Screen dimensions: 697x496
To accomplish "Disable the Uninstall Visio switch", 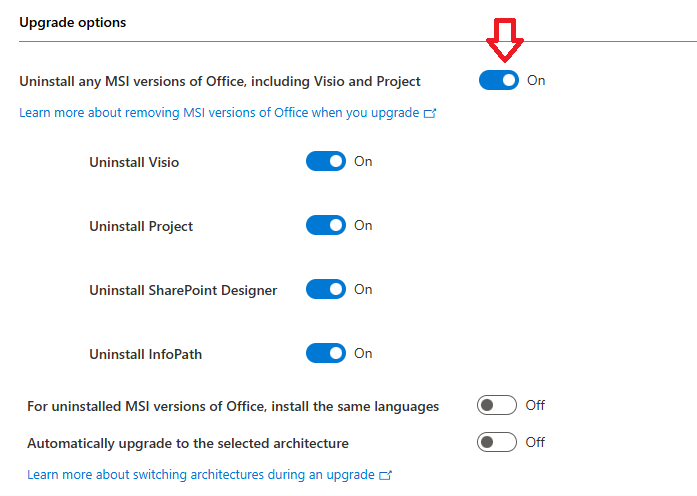I will [x=325, y=161].
